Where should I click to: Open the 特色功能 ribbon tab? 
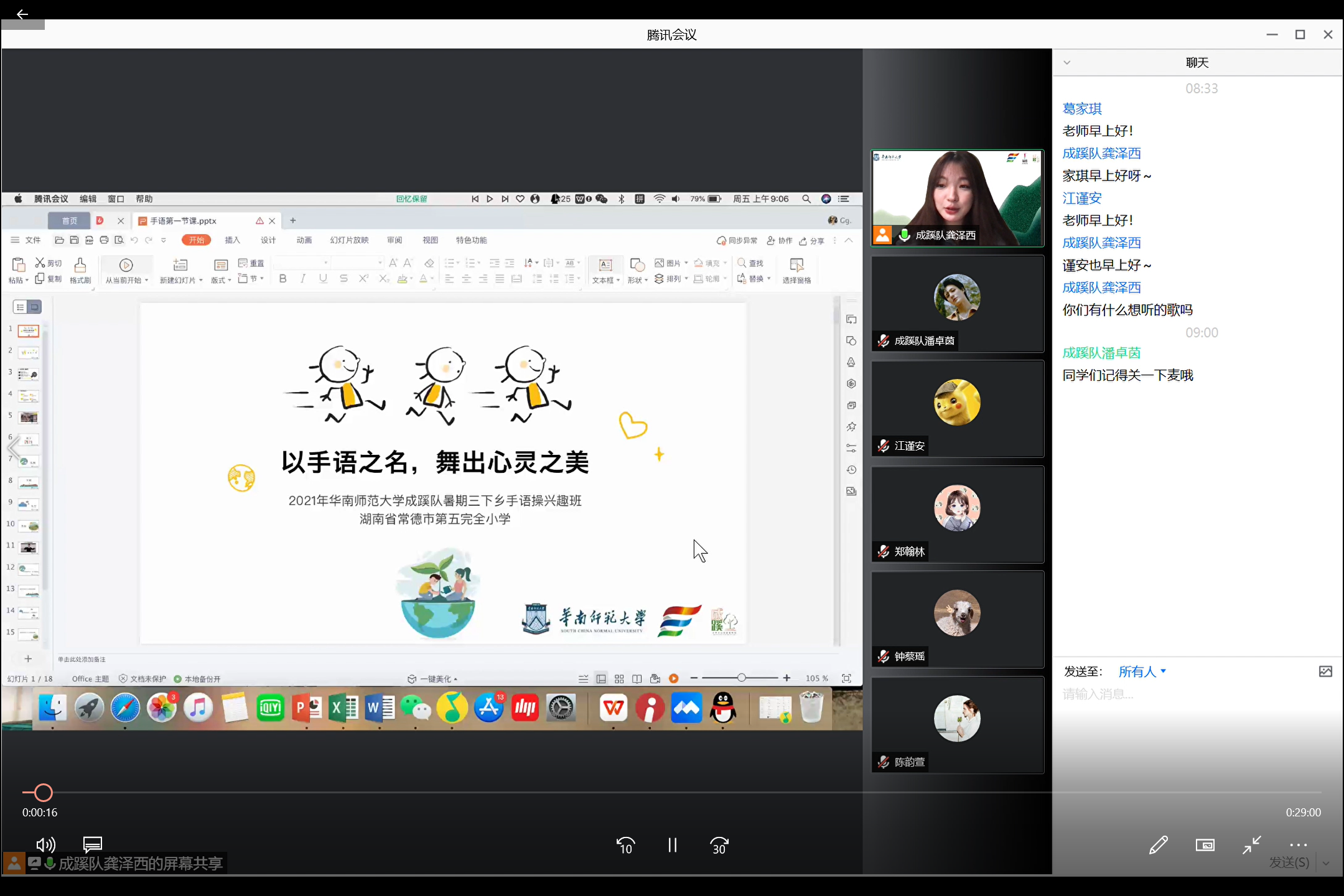pyautogui.click(x=471, y=240)
